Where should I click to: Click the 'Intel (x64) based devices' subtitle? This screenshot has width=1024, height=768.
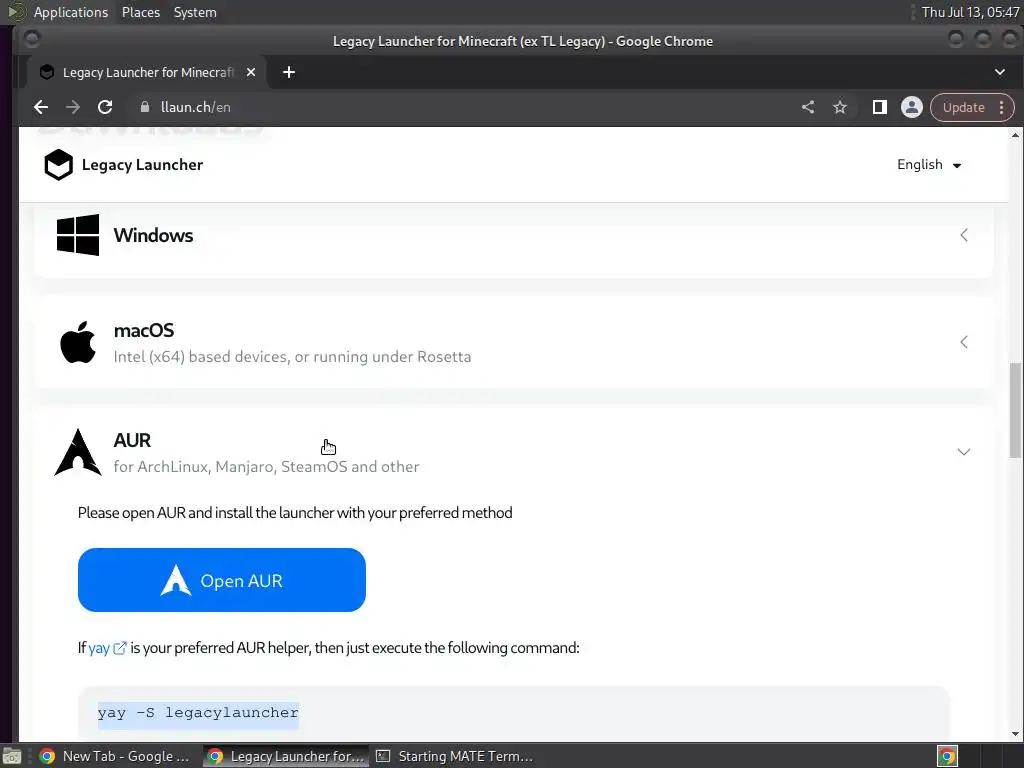coord(292,357)
